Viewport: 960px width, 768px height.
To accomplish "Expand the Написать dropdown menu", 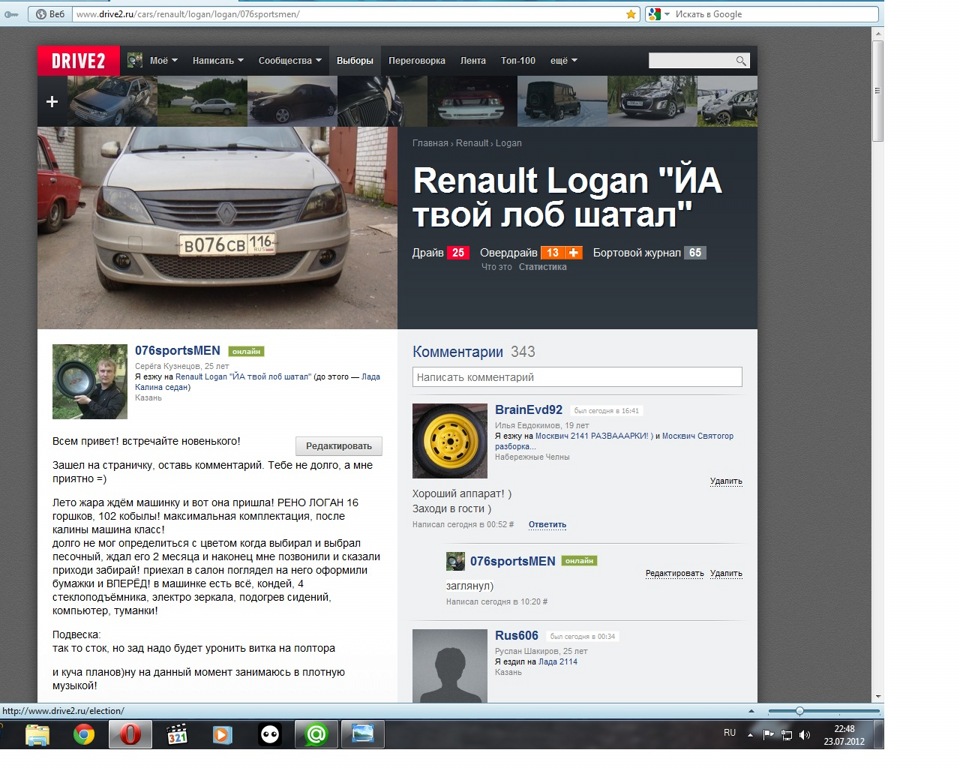I will pyautogui.click(x=218, y=61).
